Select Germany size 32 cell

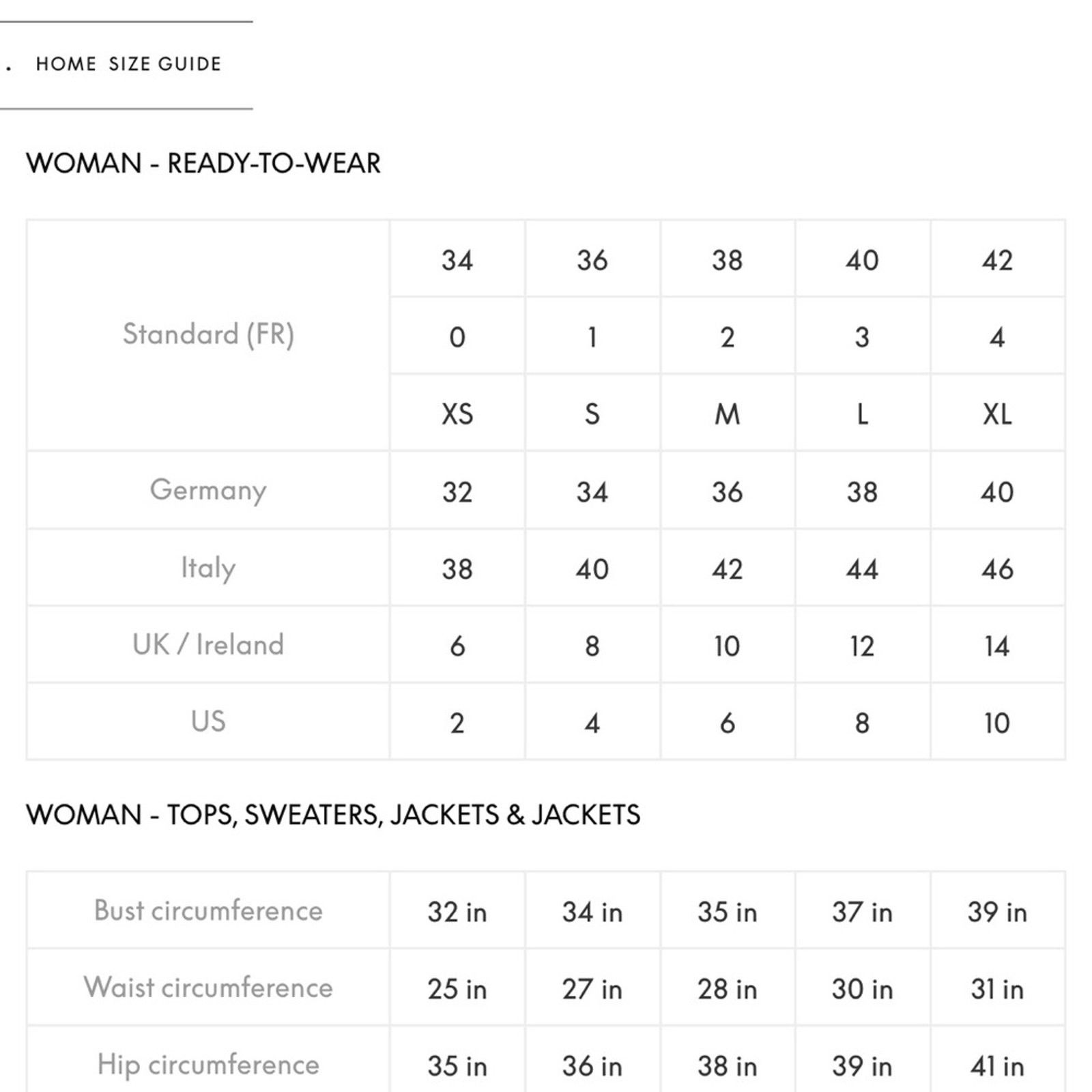click(457, 491)
